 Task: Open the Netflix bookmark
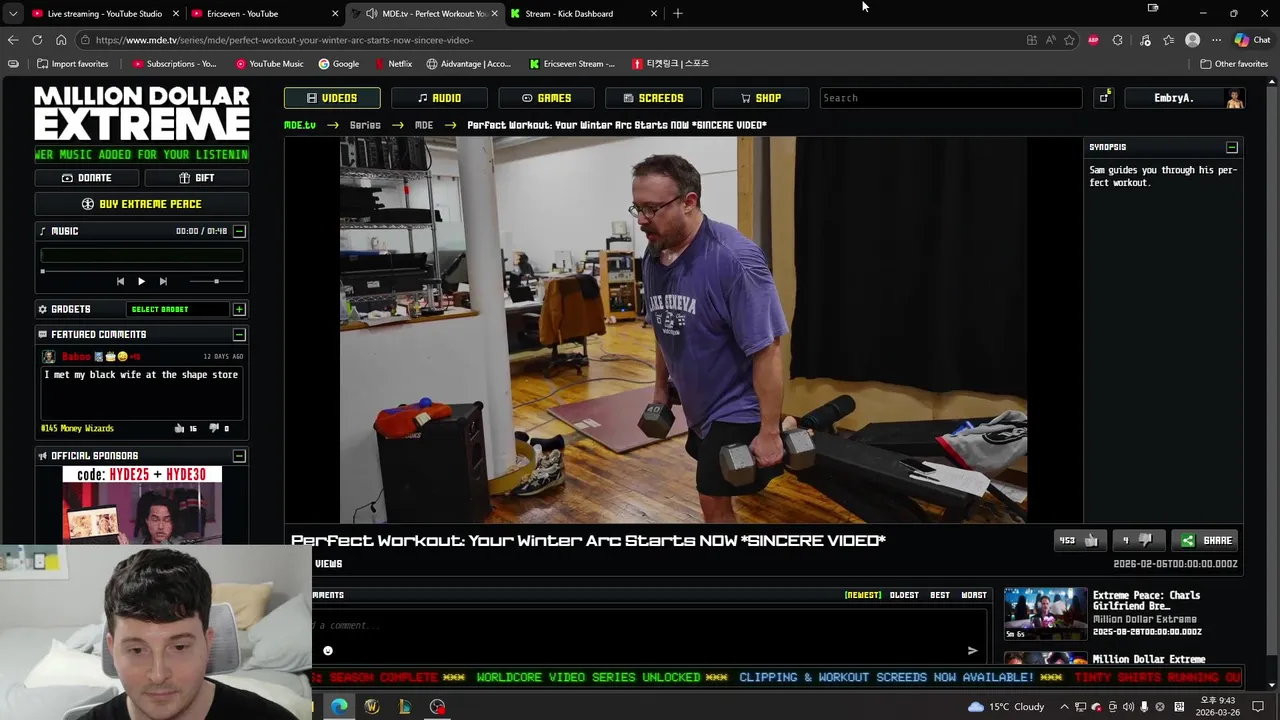pos(392,64)
